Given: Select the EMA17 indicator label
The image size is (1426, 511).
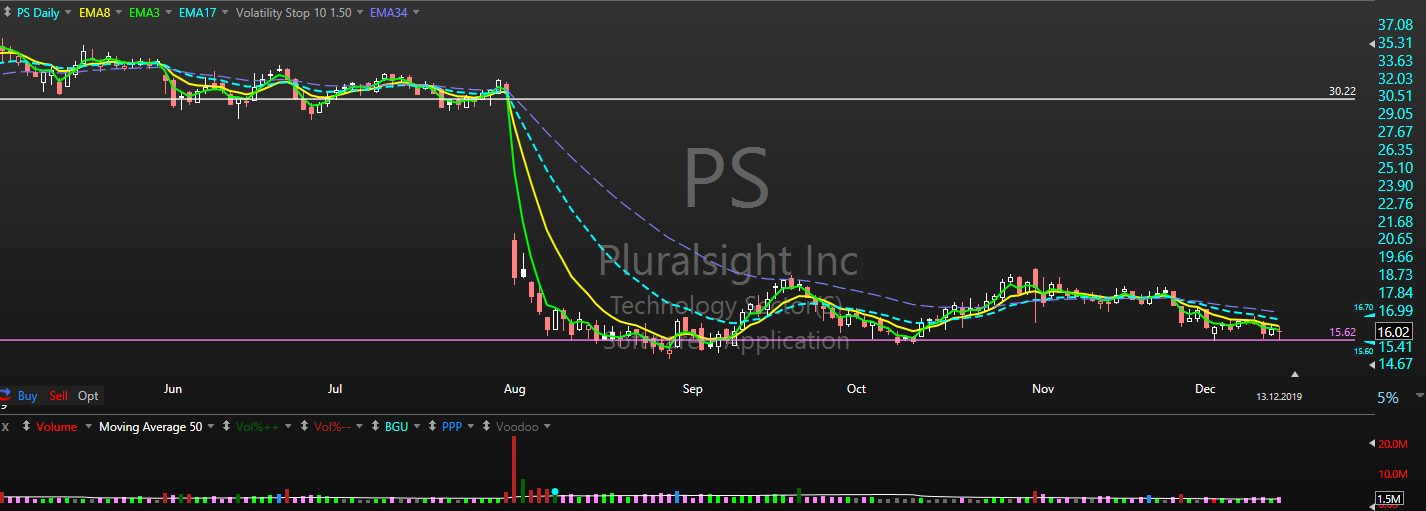Looking at the screenshot, I should [199, 14].
